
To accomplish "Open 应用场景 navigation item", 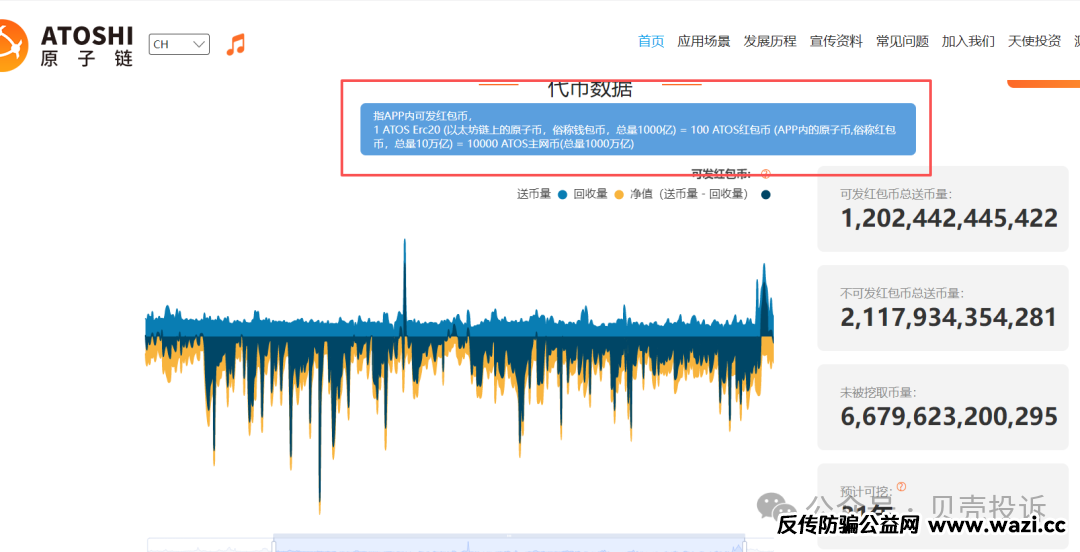I will pyautogui.click(x=704, y=41).
